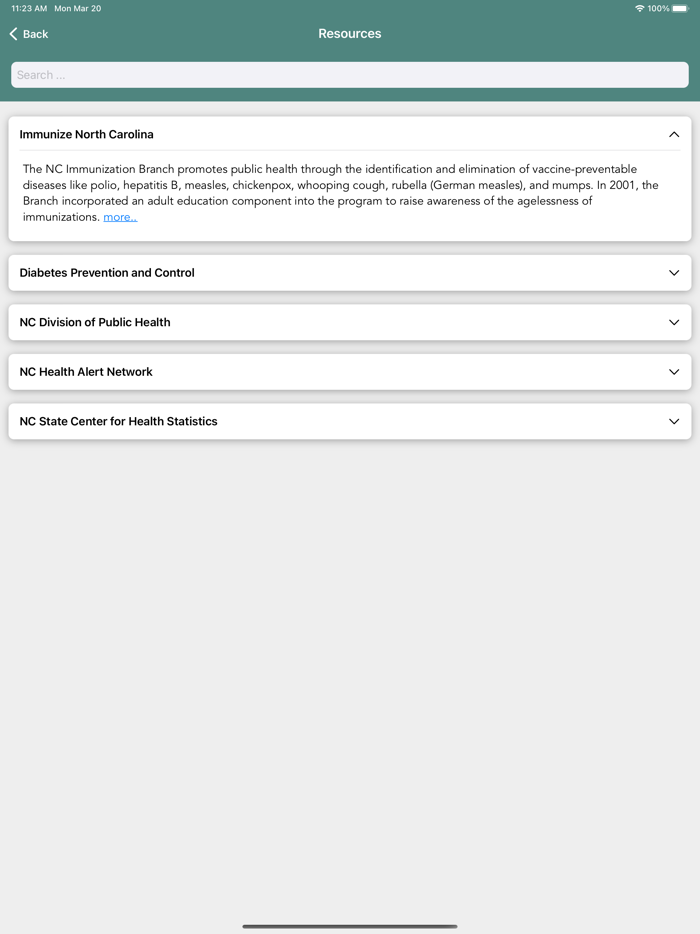Open the 'more..' link in the immunization description

pyautogui.click(x=120, y=216)
